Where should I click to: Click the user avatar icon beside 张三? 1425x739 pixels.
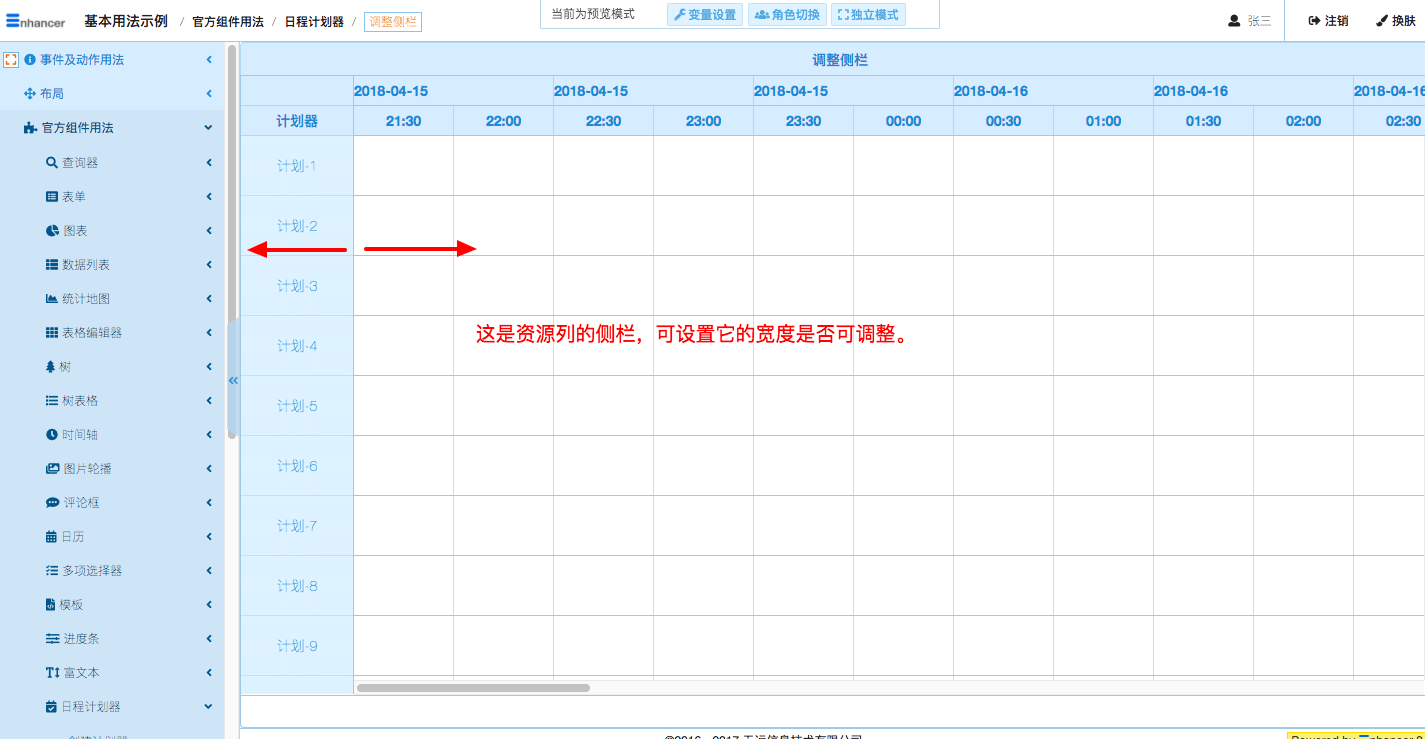1234,21
